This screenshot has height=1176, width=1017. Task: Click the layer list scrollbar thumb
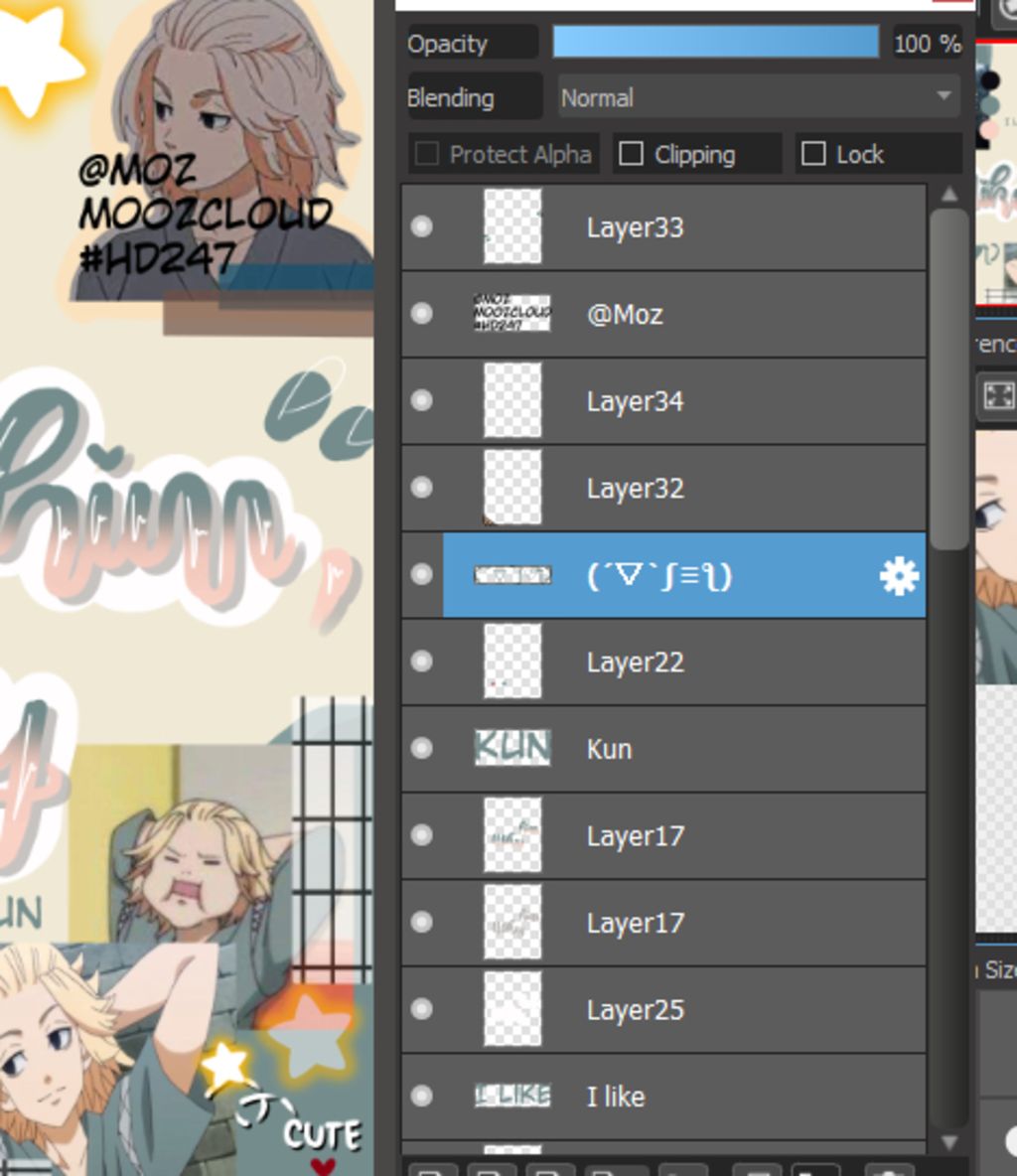pos(948,379)
